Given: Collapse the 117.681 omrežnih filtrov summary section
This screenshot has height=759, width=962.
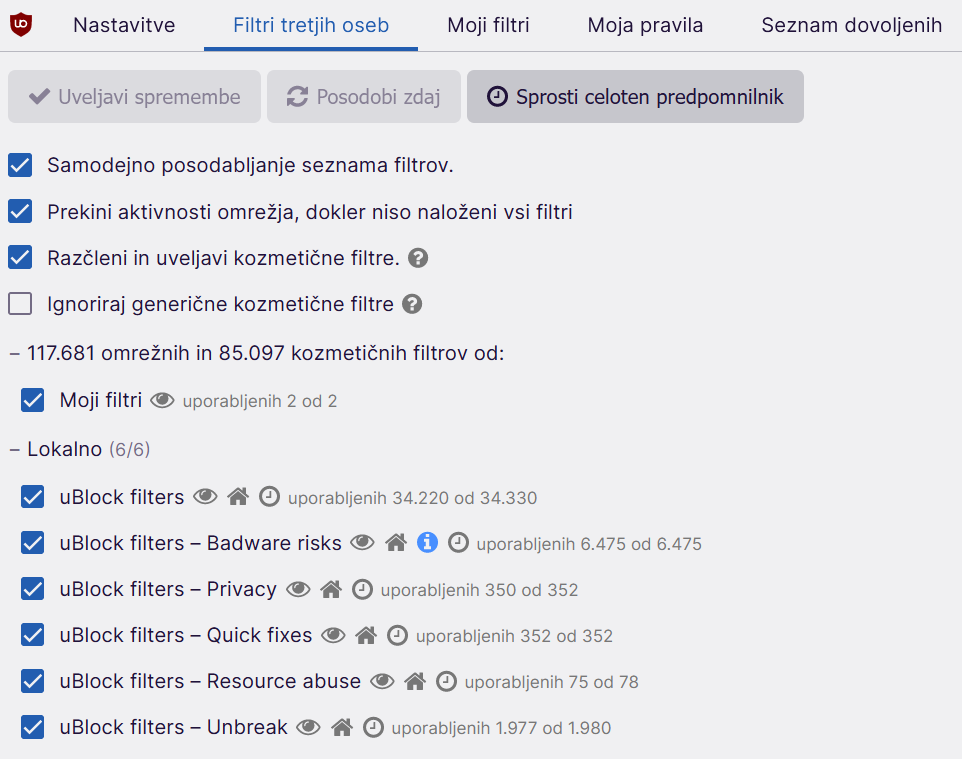Looking at the screenshot, I should coord(15,353).
